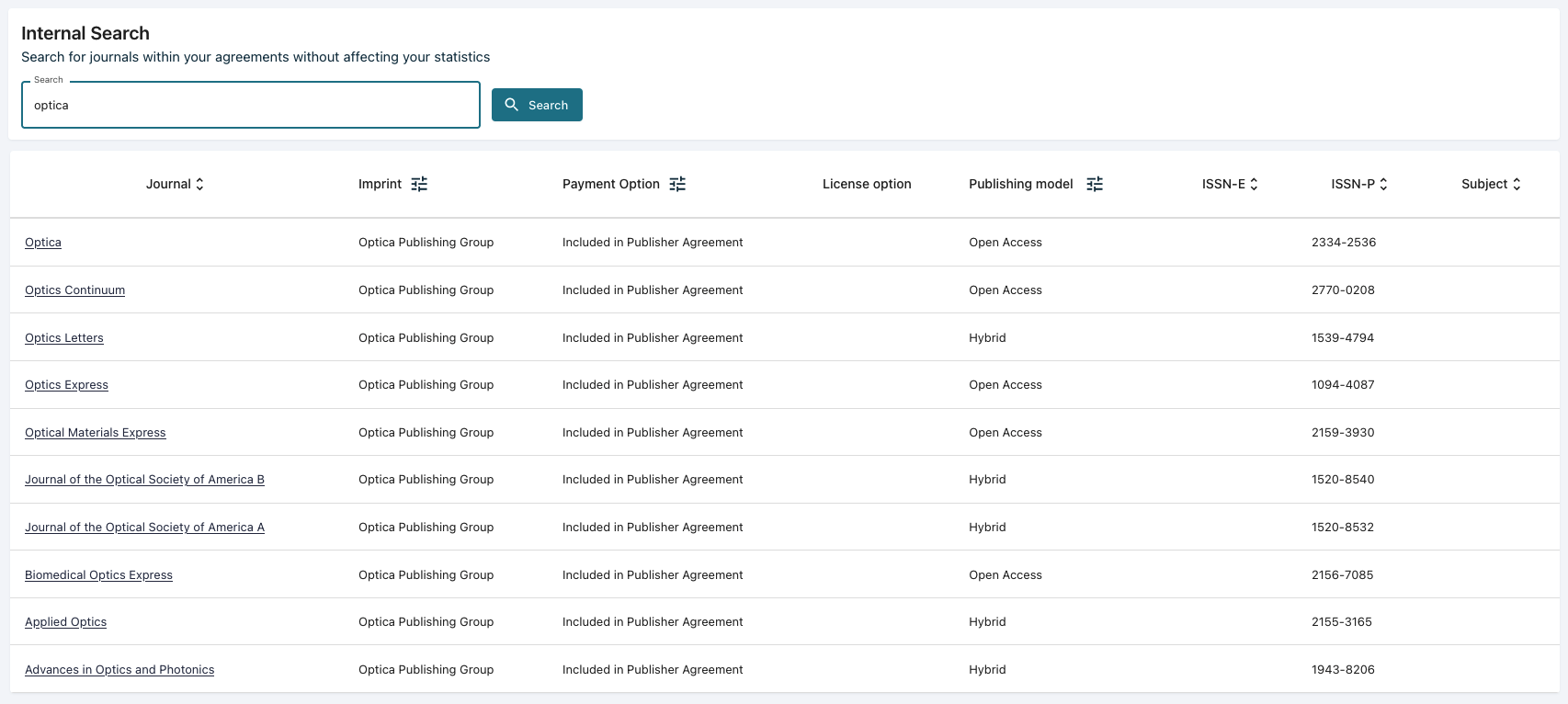
Task: Click Hybrid in the Optics Letters row
Action: click(x=987, y=338)
